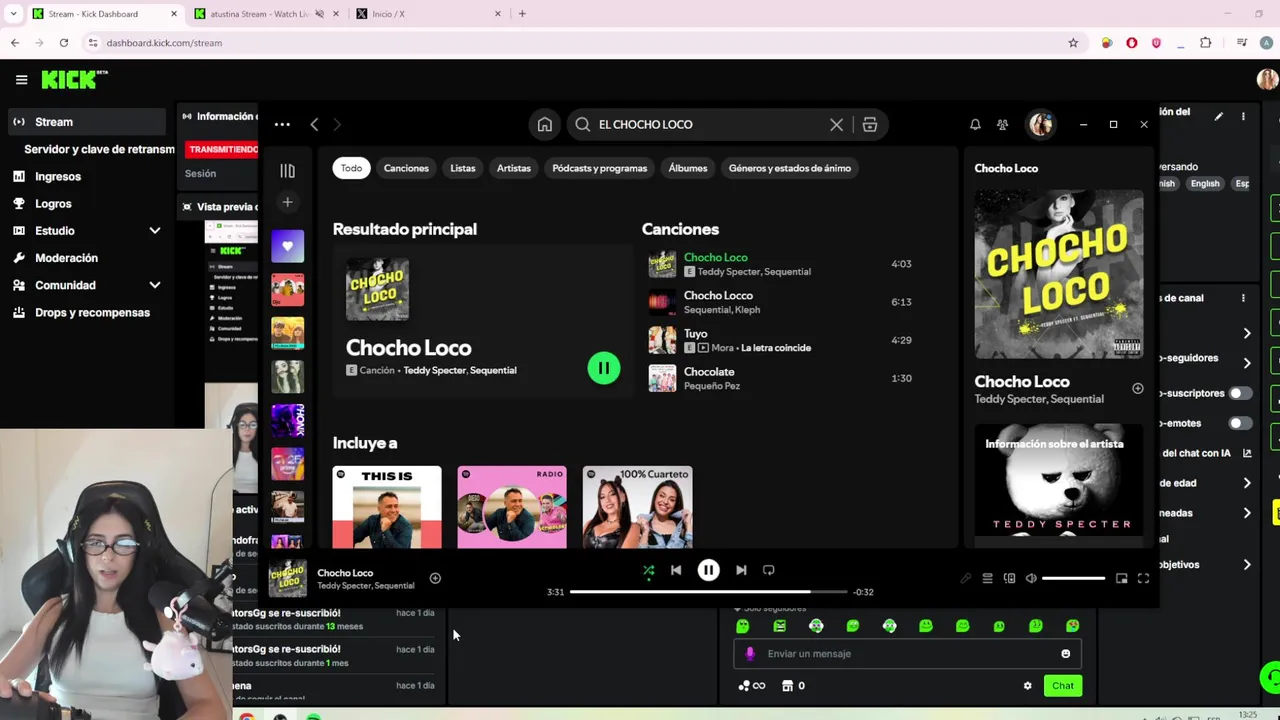Open stream info three-dot menu
Viewport: 1280px width, 720px height.
1243,116
